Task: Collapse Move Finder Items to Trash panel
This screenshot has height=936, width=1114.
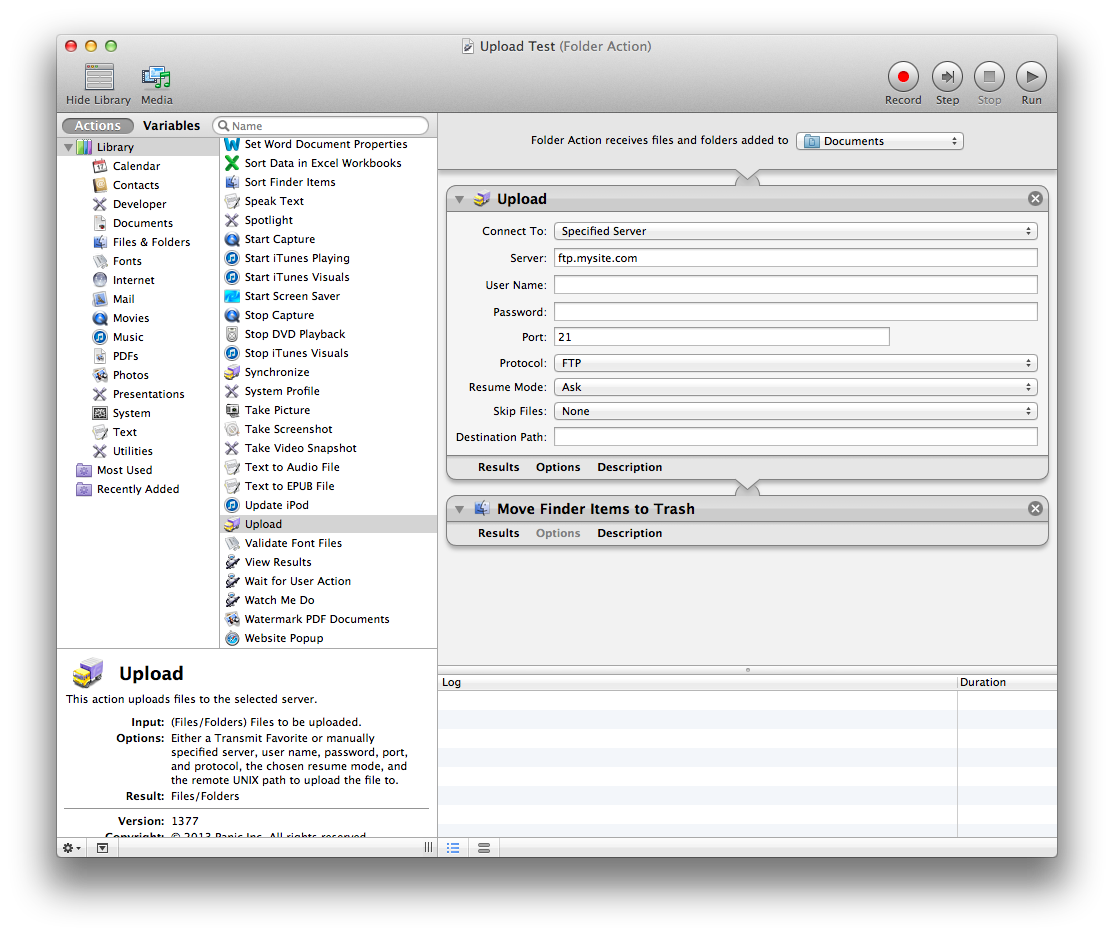Action: [460, 510]
